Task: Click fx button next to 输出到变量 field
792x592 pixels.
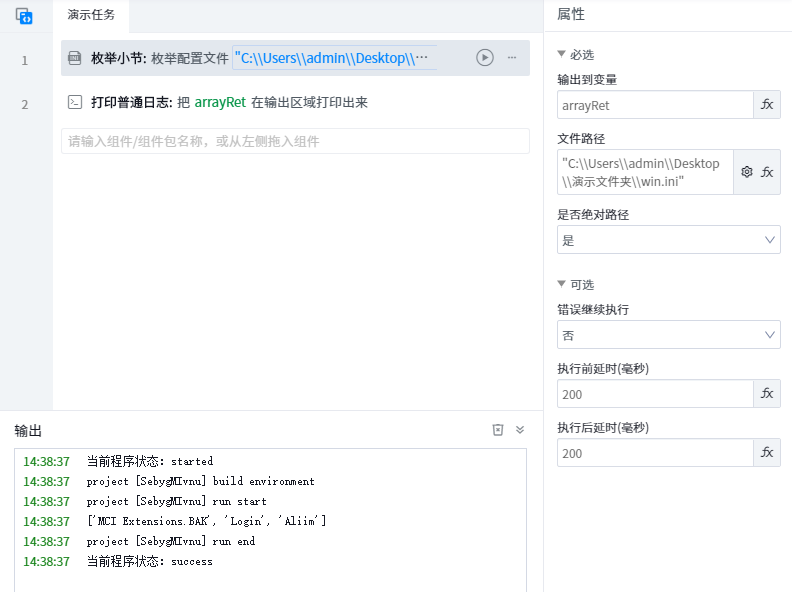Action: coord(767,105)
